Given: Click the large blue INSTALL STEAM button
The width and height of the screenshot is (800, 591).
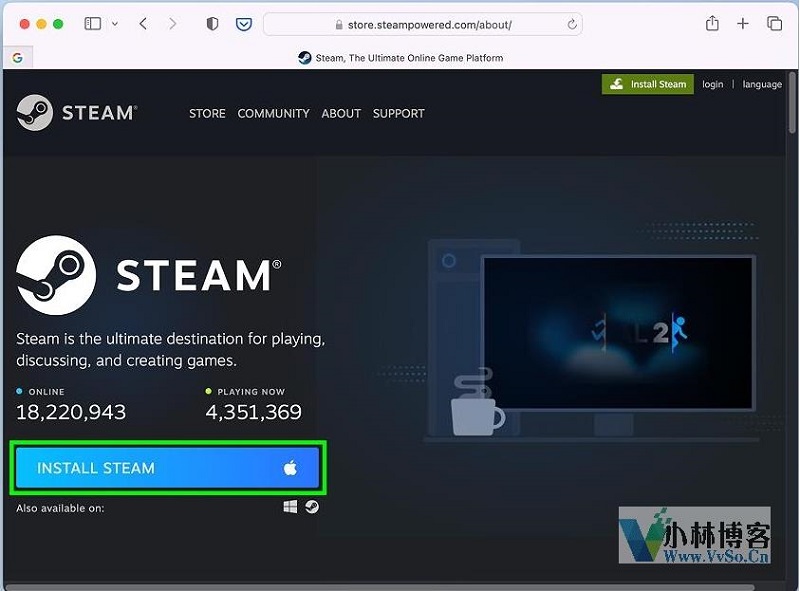Looking at the screenshot, I should [x=168, y=468].
